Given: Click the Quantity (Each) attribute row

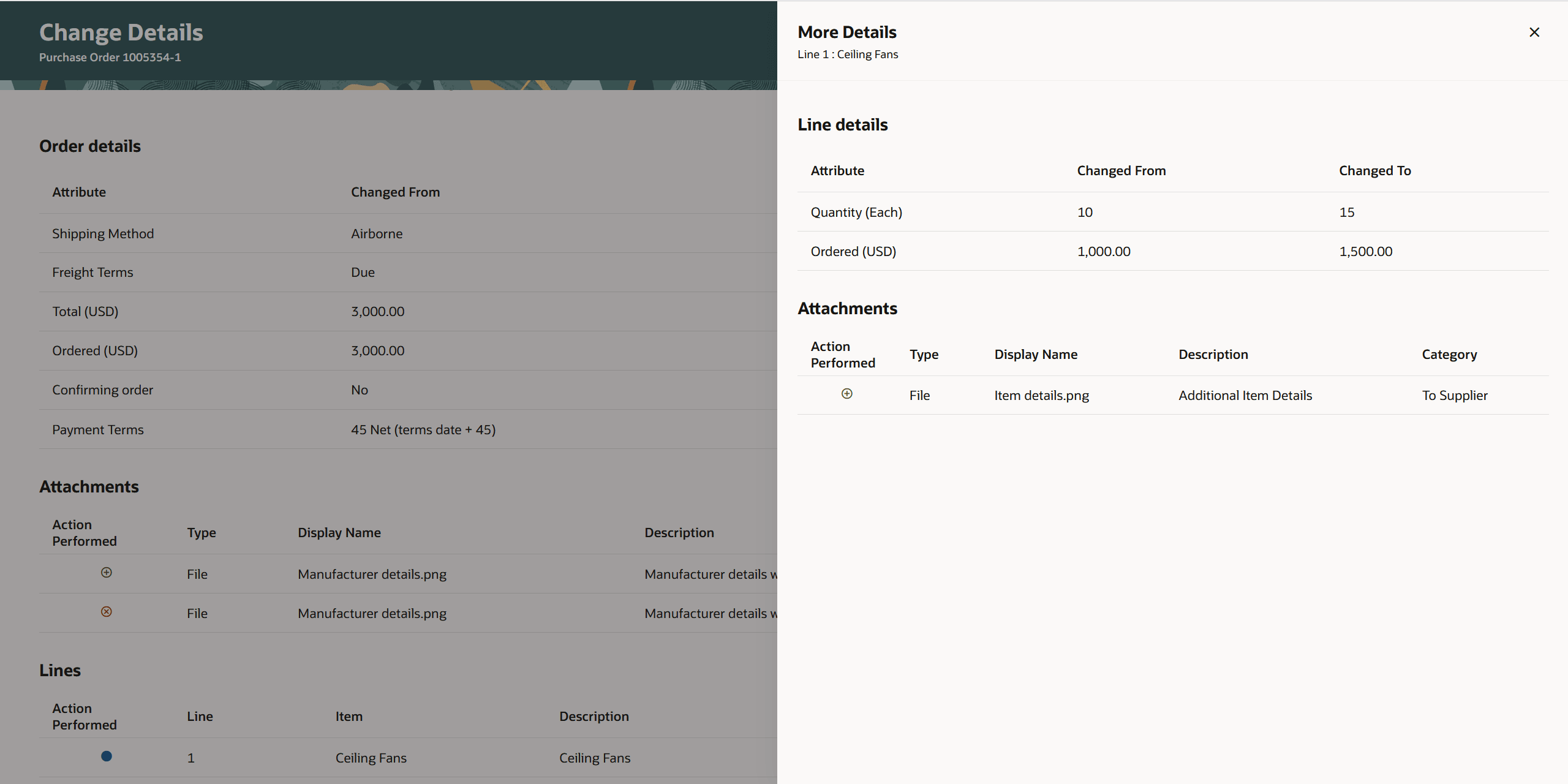Looking at the screenshot, I should point(856,212).
